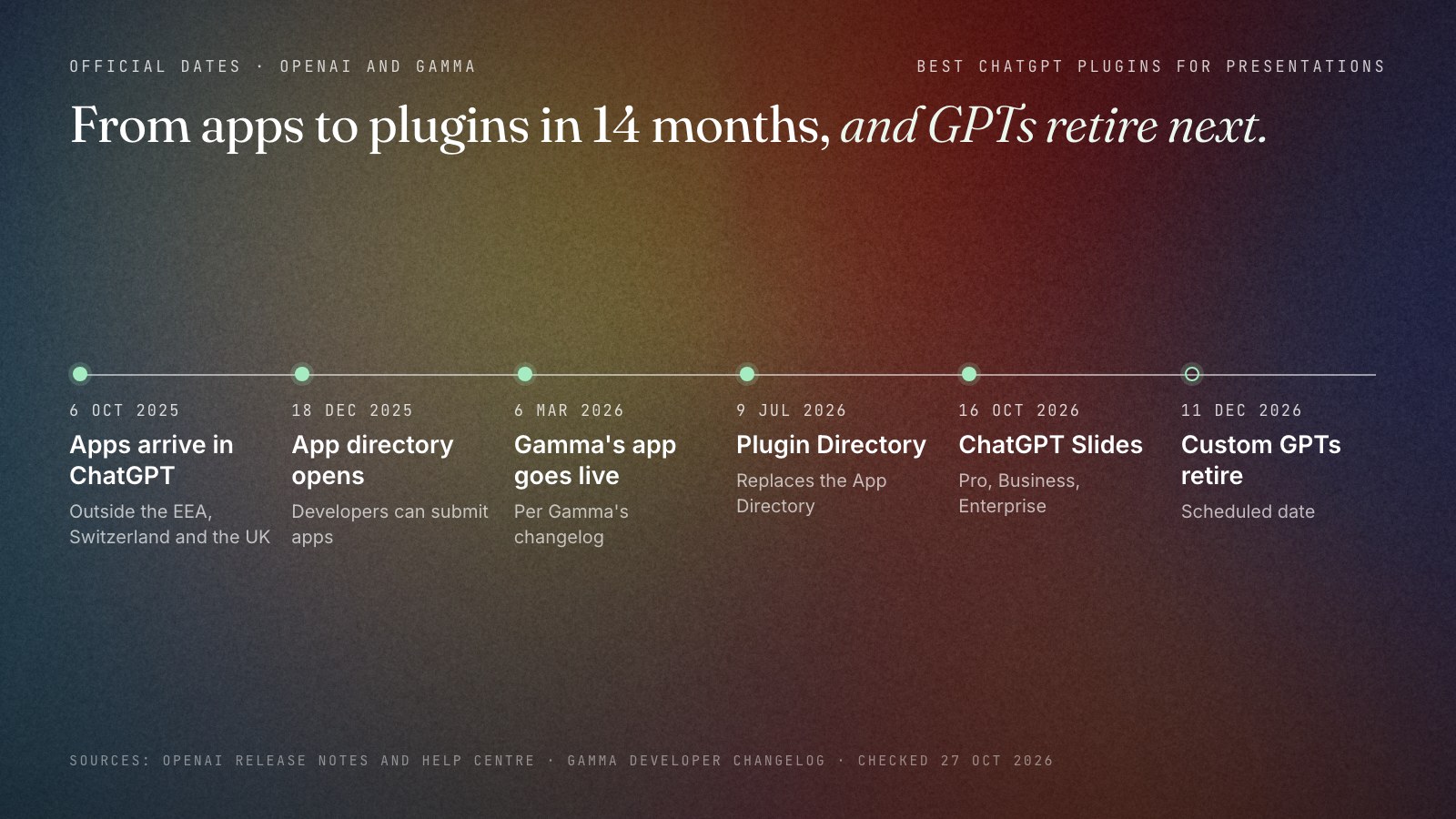The width and height of the screenshot is (1456, 819).
Task: Click 'Outside the EEA, Switzerland and the UK' text
Action: (170, 524)
